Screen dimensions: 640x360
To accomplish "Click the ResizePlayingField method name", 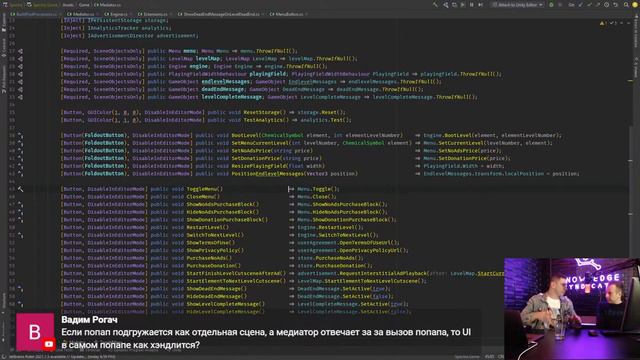I will click(258, 166).
